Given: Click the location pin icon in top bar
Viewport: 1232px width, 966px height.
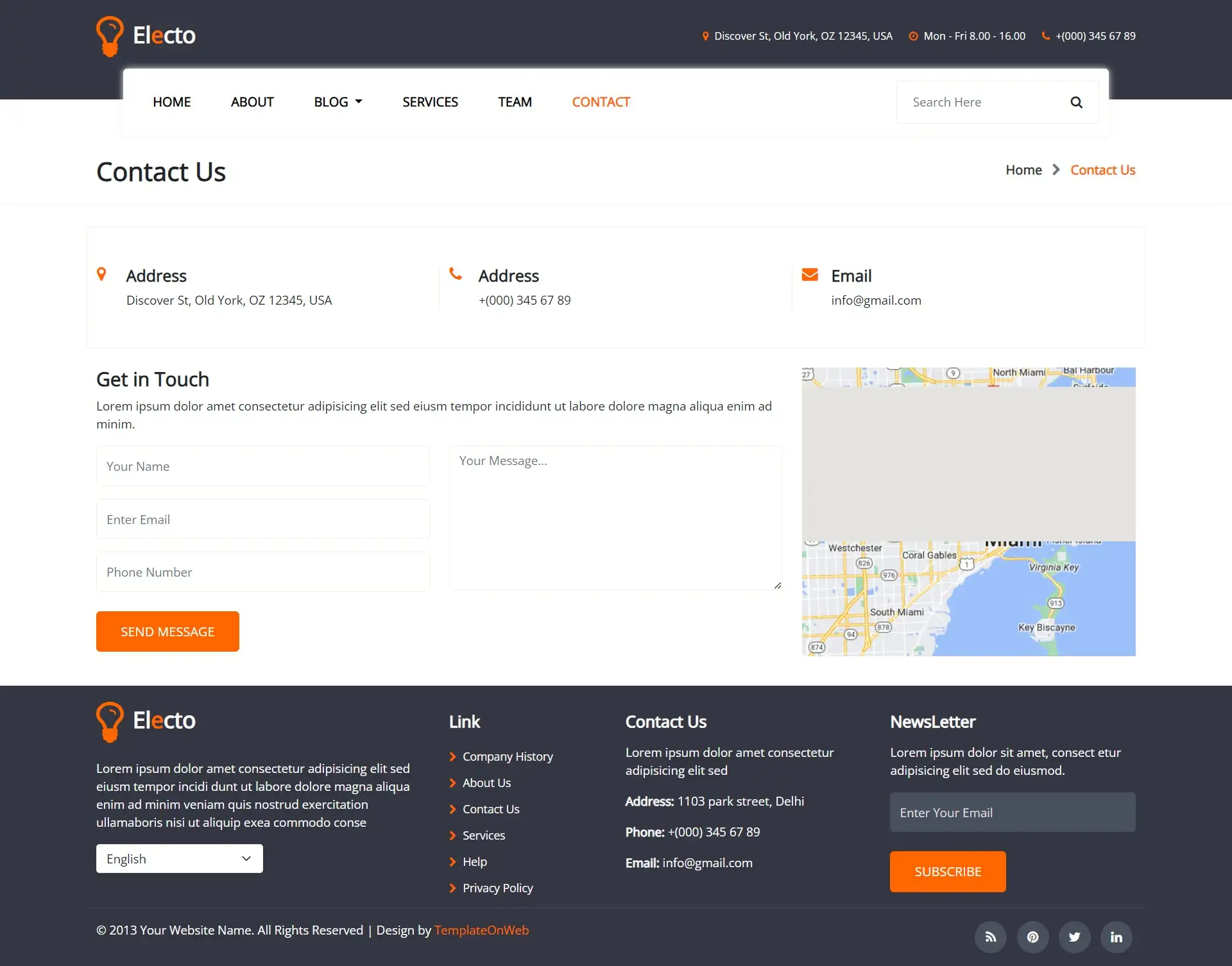Looking at the screenshot, I should pos(705,36).
